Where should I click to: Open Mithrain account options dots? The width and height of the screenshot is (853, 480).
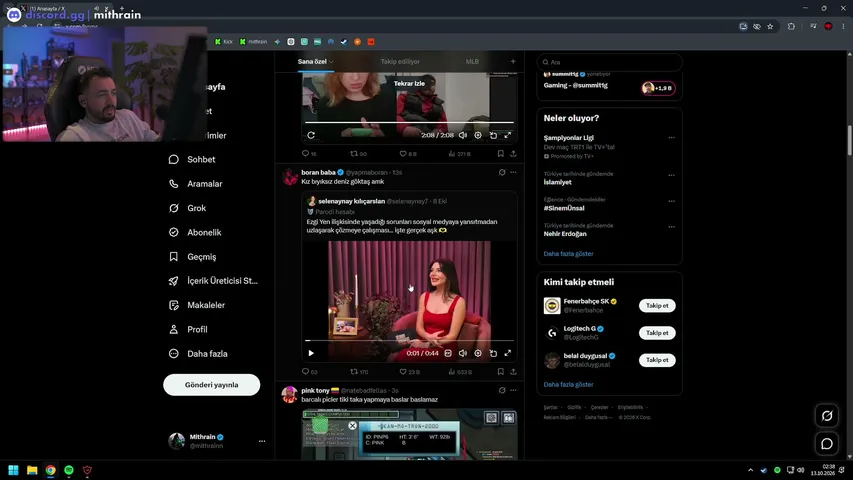point(262,441)
